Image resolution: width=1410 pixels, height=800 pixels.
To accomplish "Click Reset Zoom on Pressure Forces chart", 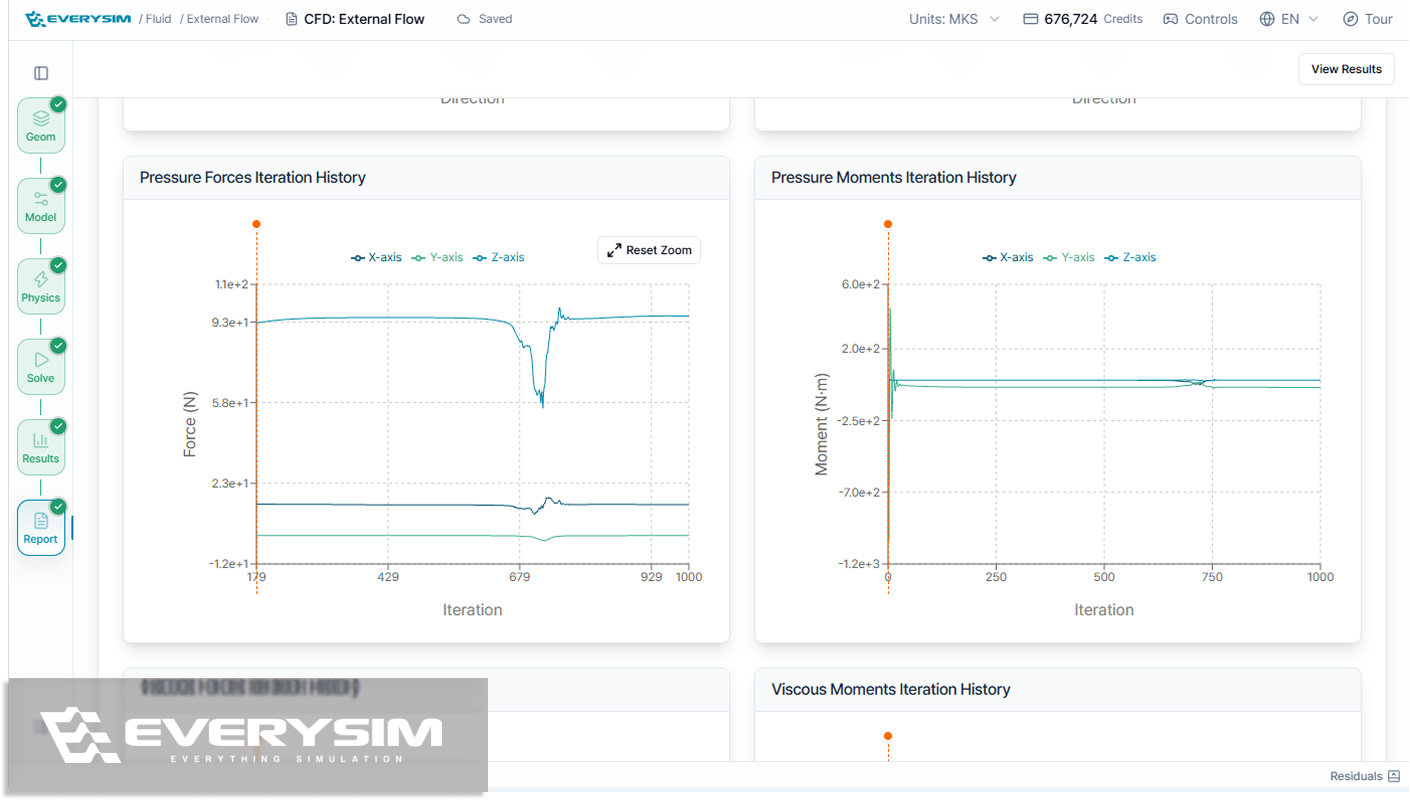I will pyautogui.click(x=649, y=250).
